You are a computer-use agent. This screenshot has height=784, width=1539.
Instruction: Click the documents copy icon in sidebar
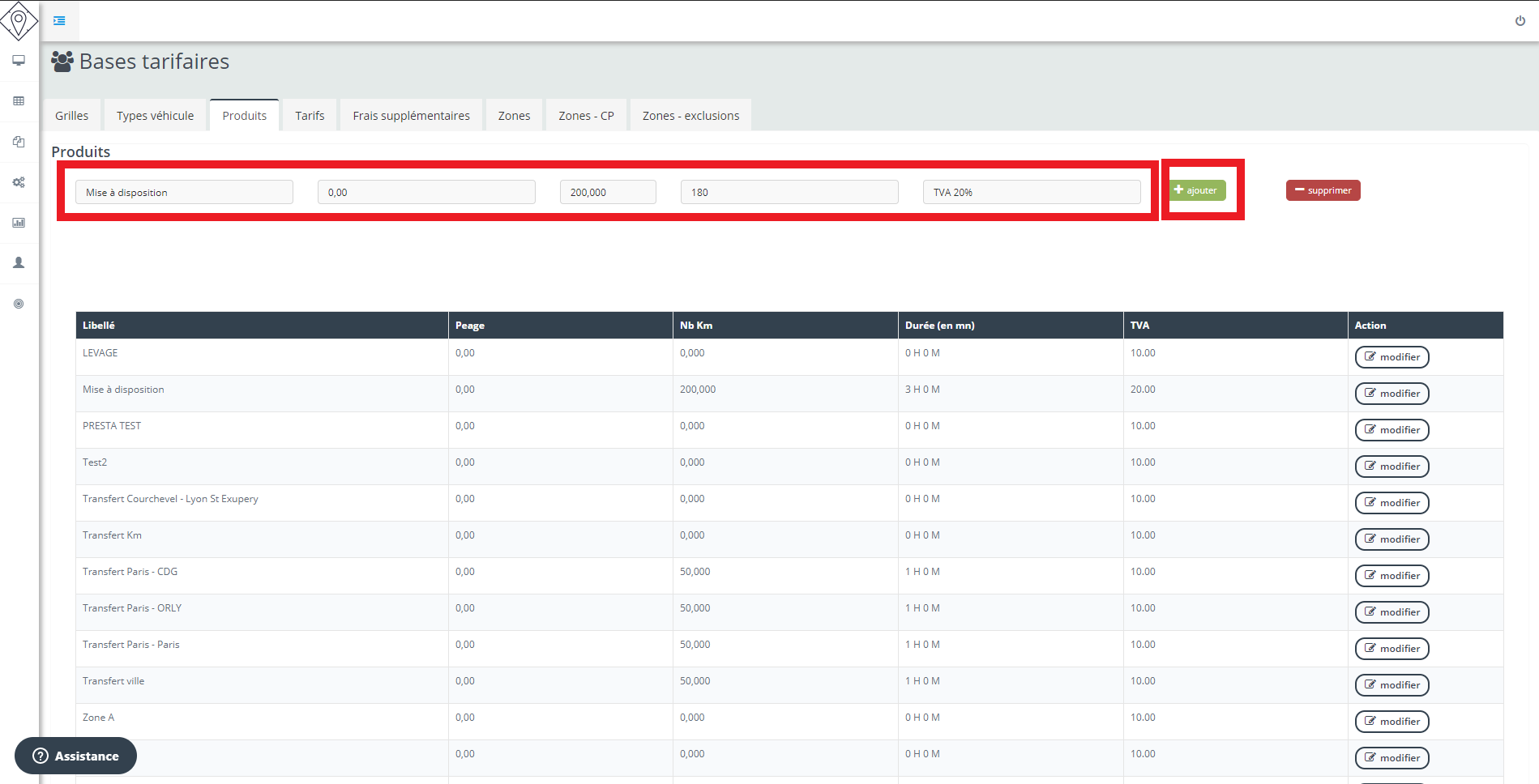click(19, 142)
